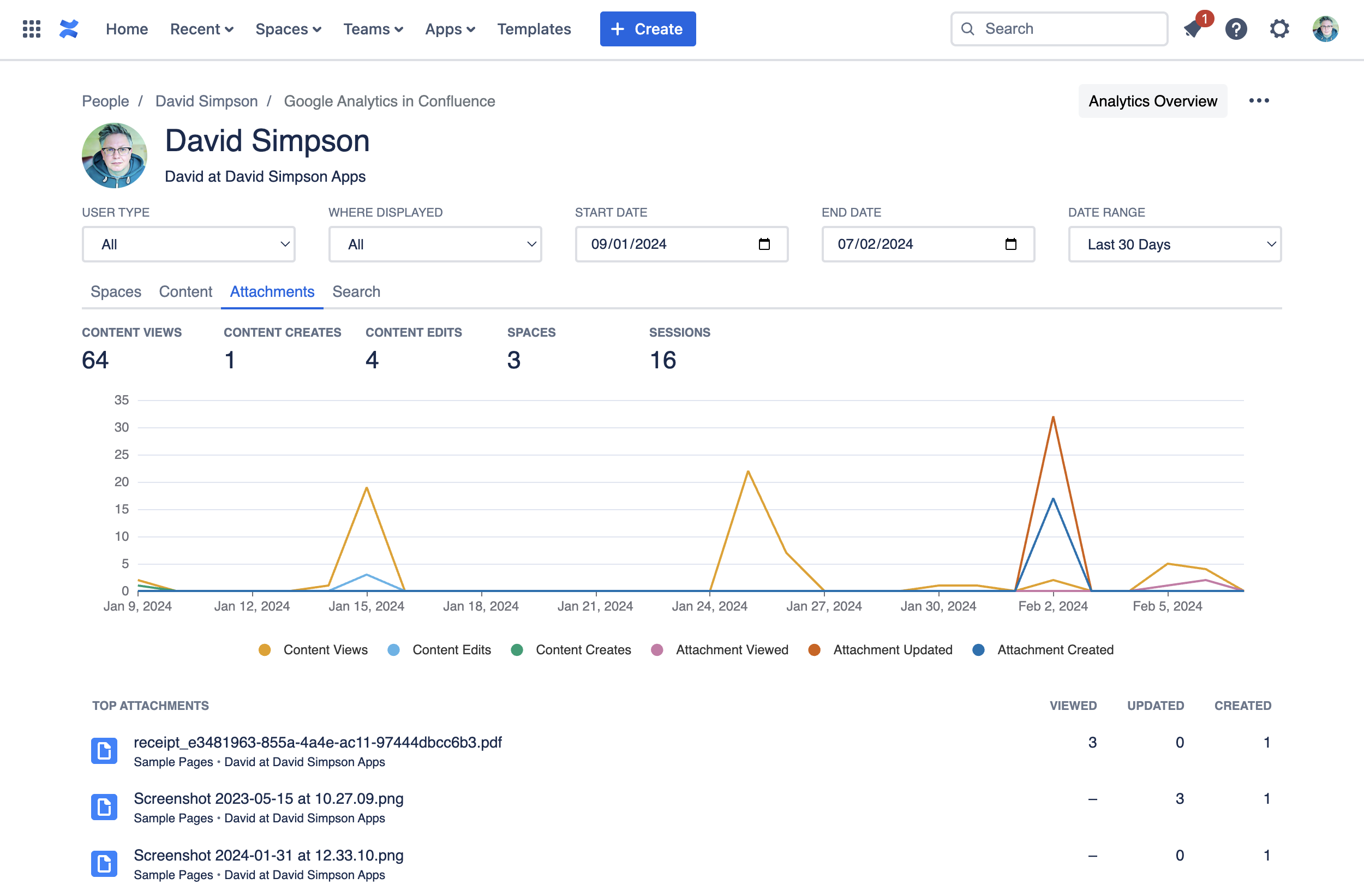Switch to the Search tab
The height and width of the screenshot is (896, 1364).
click(x=356, y=292)
